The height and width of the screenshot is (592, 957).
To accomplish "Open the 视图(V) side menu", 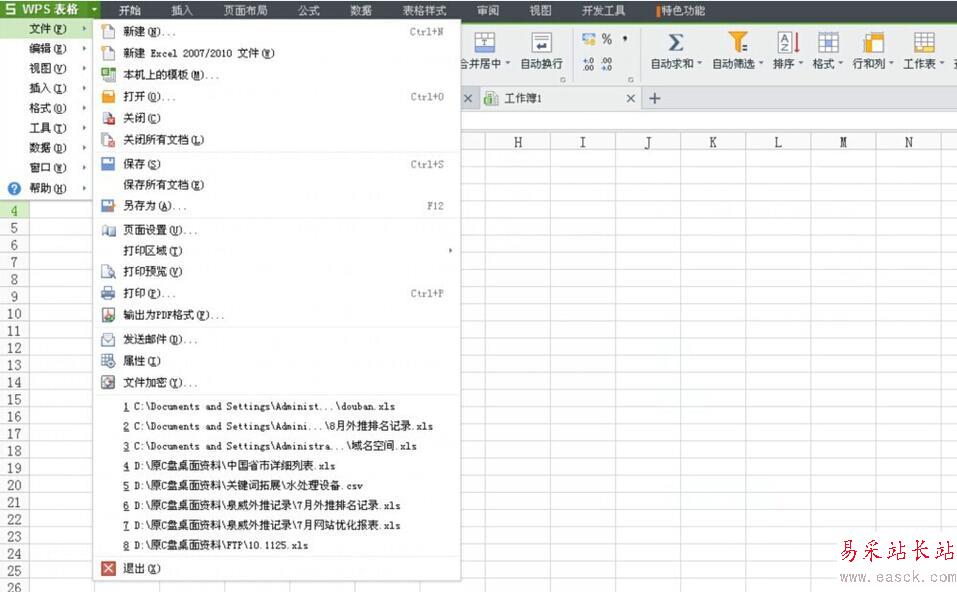I will (x=46, y=68).
